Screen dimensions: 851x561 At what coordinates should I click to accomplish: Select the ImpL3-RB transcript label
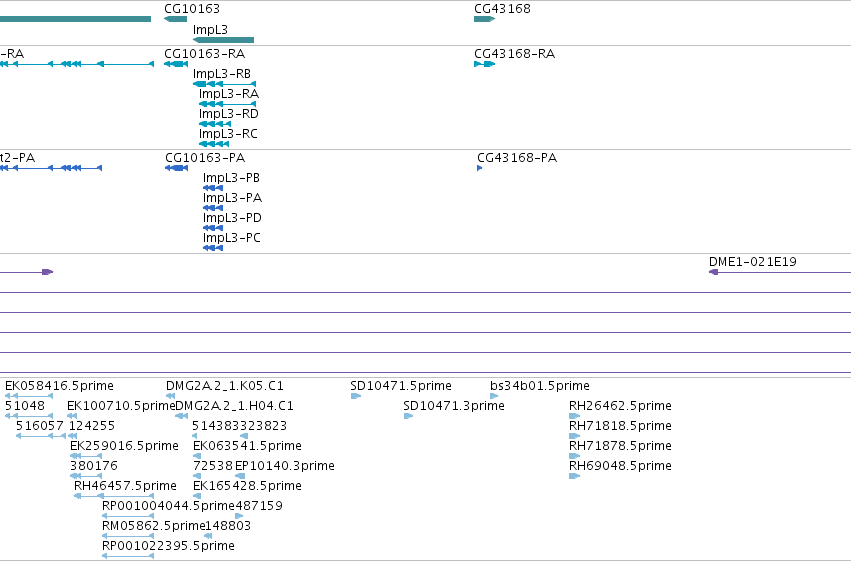pos(222,74)
